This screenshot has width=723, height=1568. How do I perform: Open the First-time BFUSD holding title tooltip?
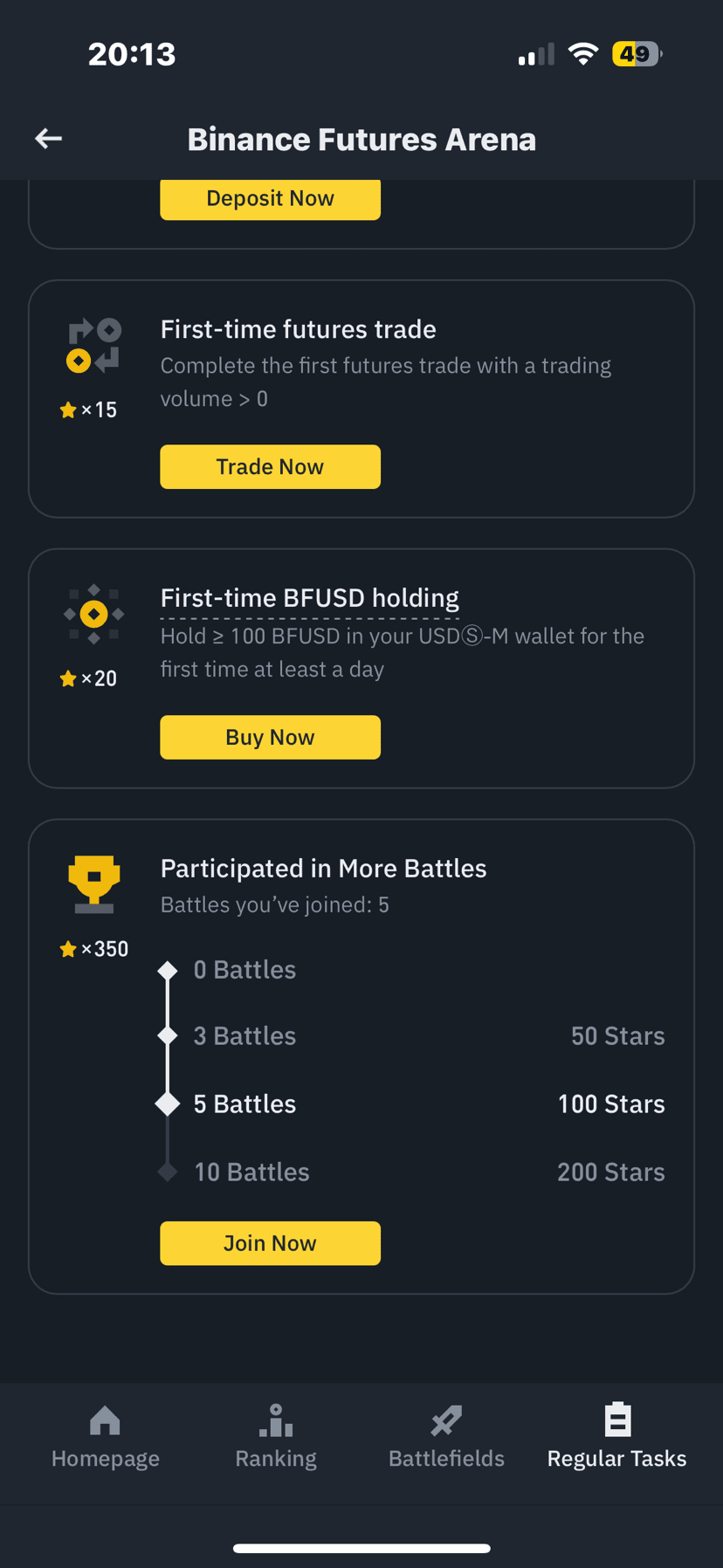310,598
